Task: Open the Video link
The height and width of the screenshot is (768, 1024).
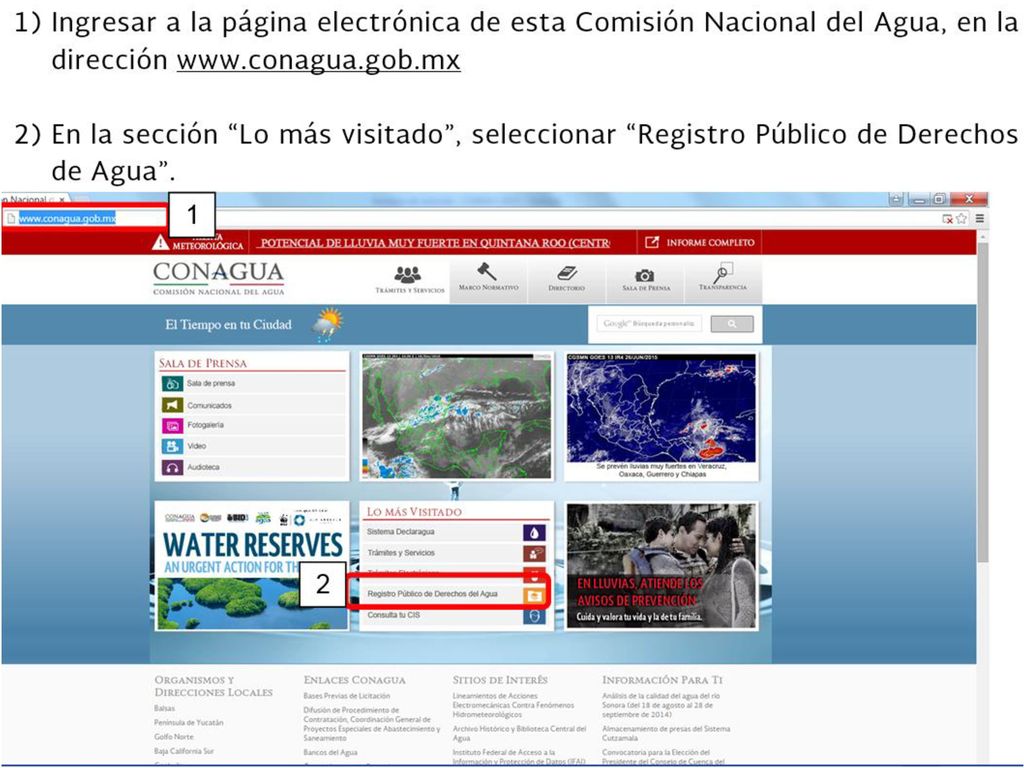Action: click(x=197, y=446)
